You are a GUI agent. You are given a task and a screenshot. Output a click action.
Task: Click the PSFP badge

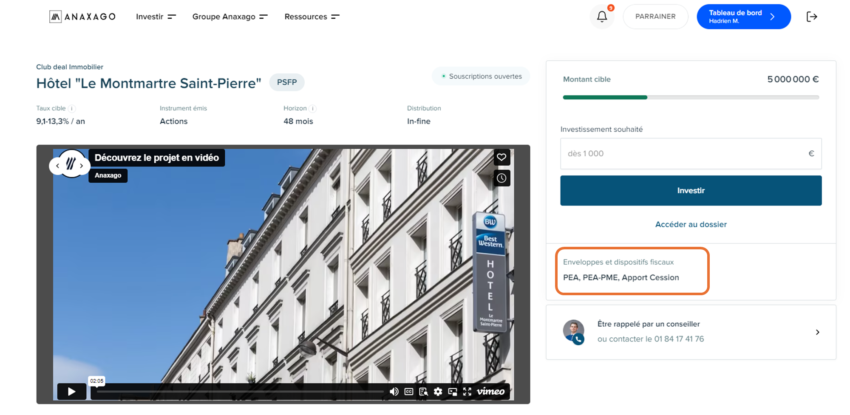coord(287,82)
